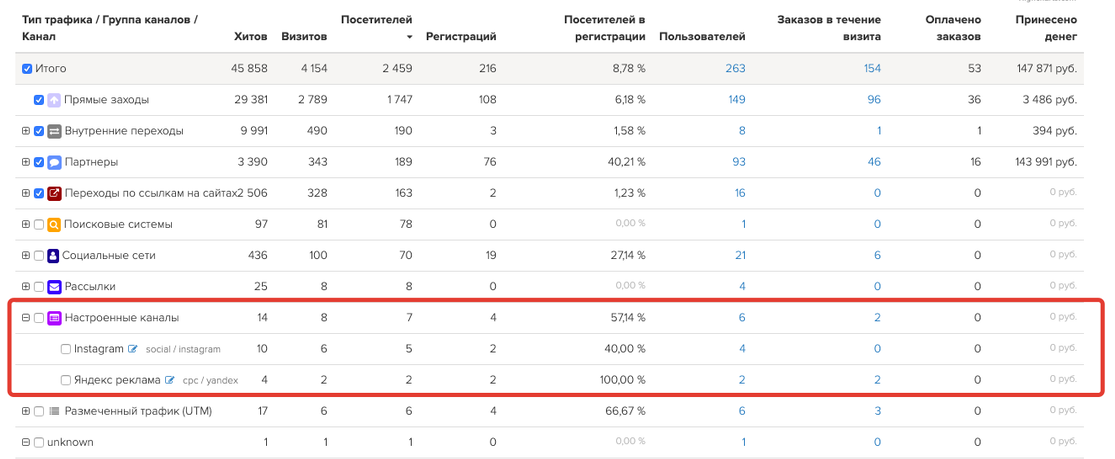
Task: Click the Direct visits arrow icon
Action: [x=54, y=100]
